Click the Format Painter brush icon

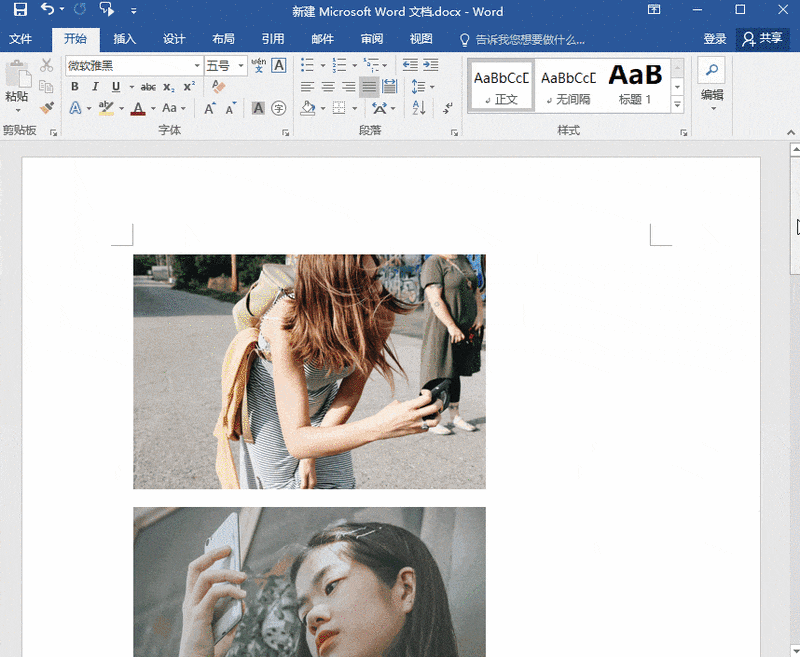[46, 108]
